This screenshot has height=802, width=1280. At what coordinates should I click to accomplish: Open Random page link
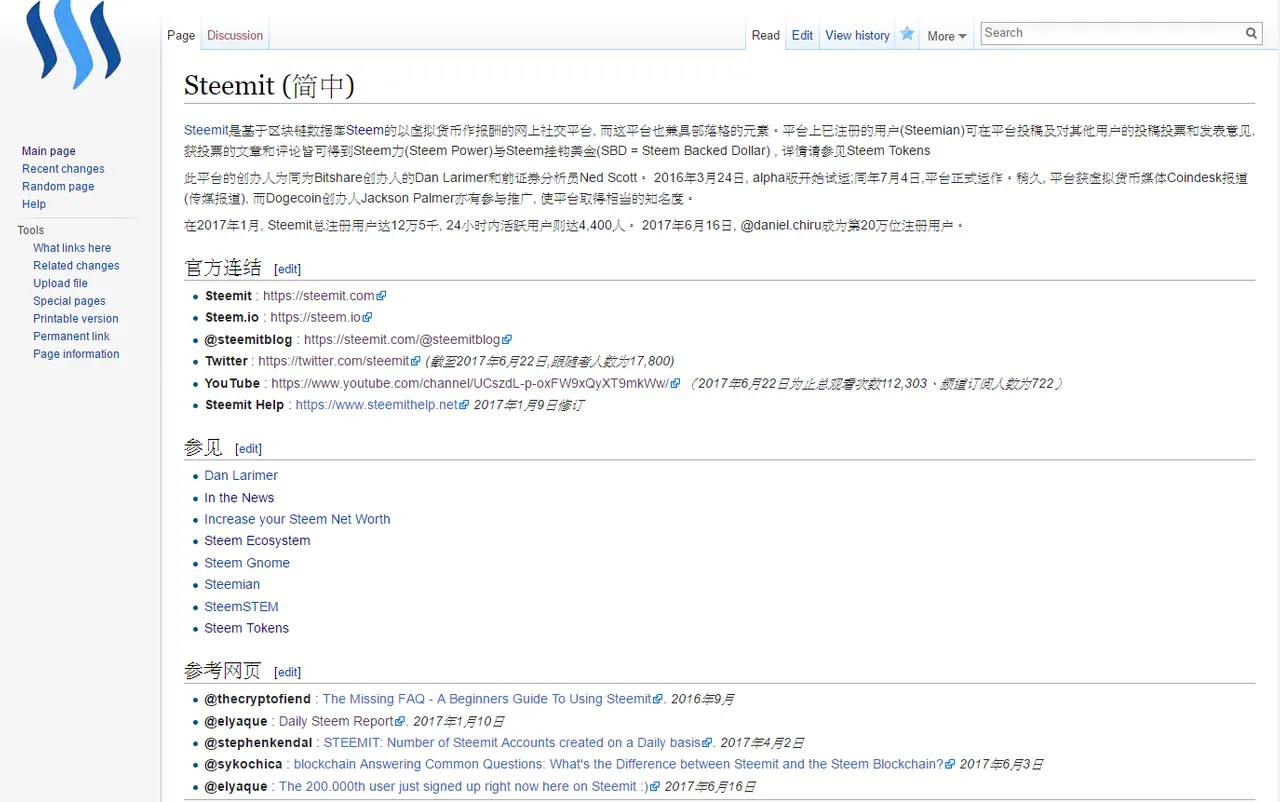coord(58,186)
